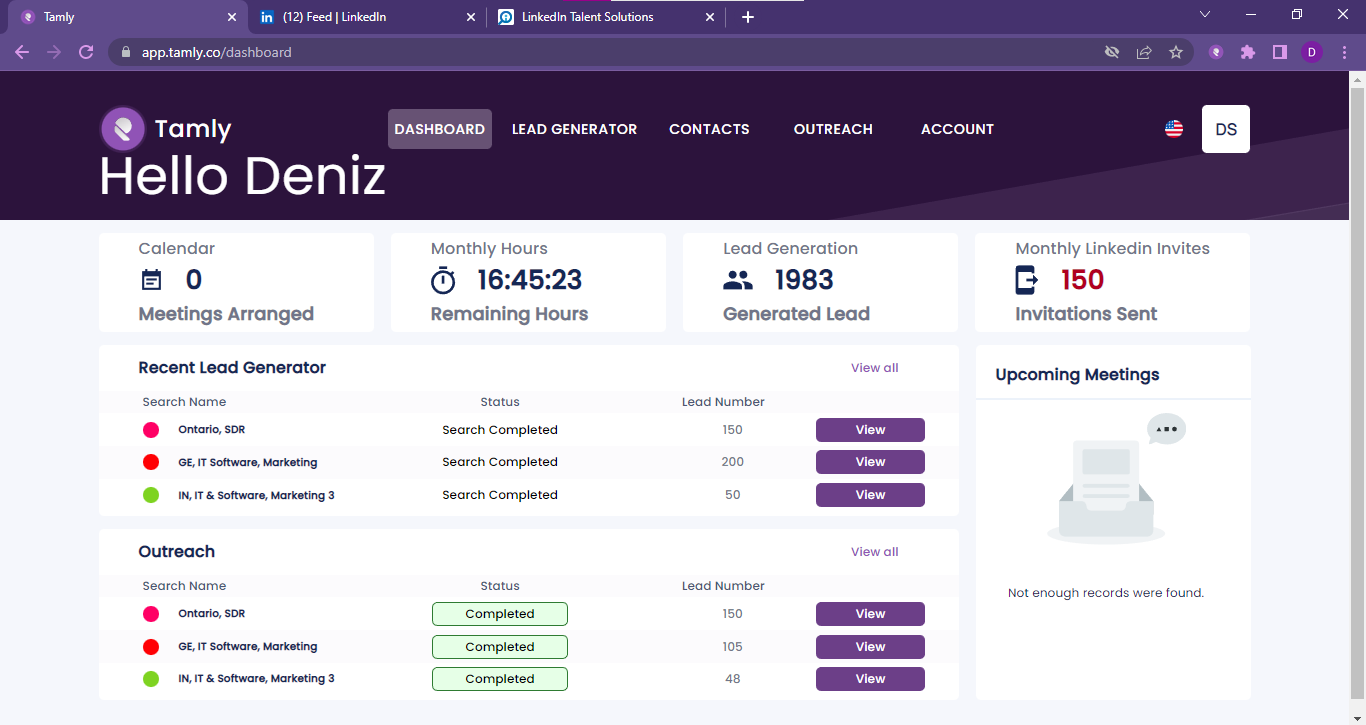
Task: Click lead number 200 in Recent Lead Generator
Action: coord(733,462)
